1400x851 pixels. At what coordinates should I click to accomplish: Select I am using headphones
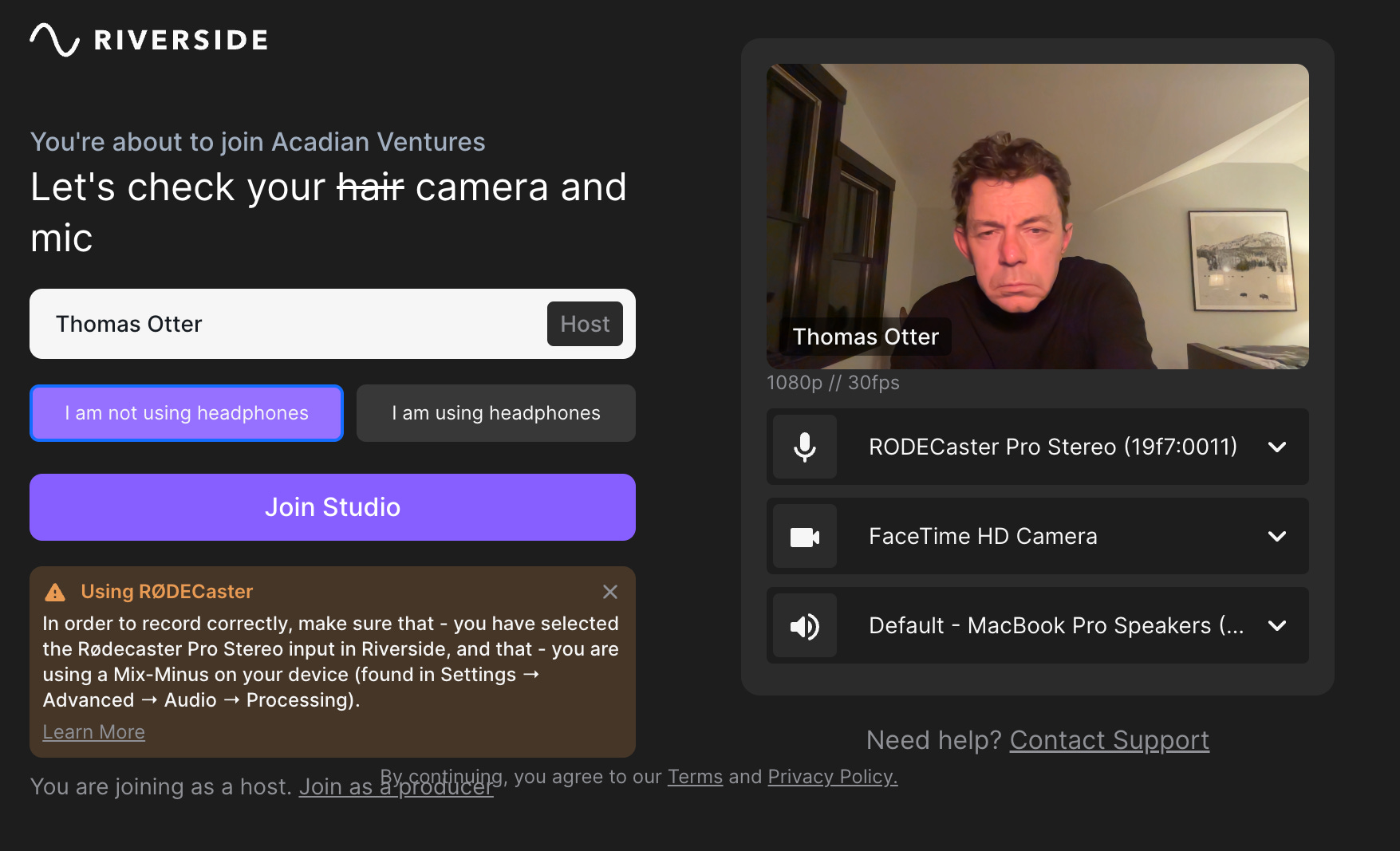(496, 413)
